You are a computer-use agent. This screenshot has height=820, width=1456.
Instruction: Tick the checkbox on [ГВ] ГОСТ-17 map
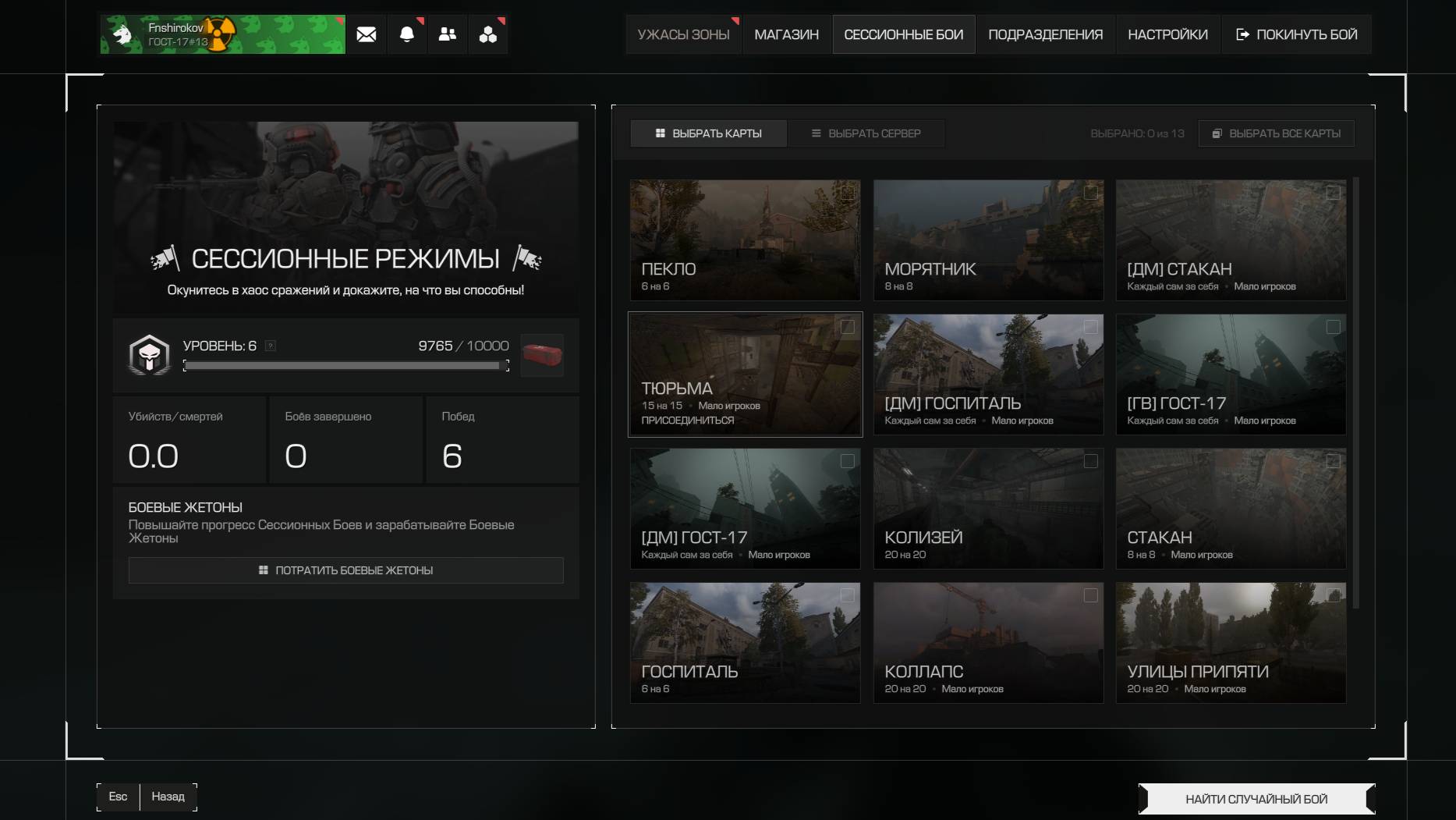1333,327
